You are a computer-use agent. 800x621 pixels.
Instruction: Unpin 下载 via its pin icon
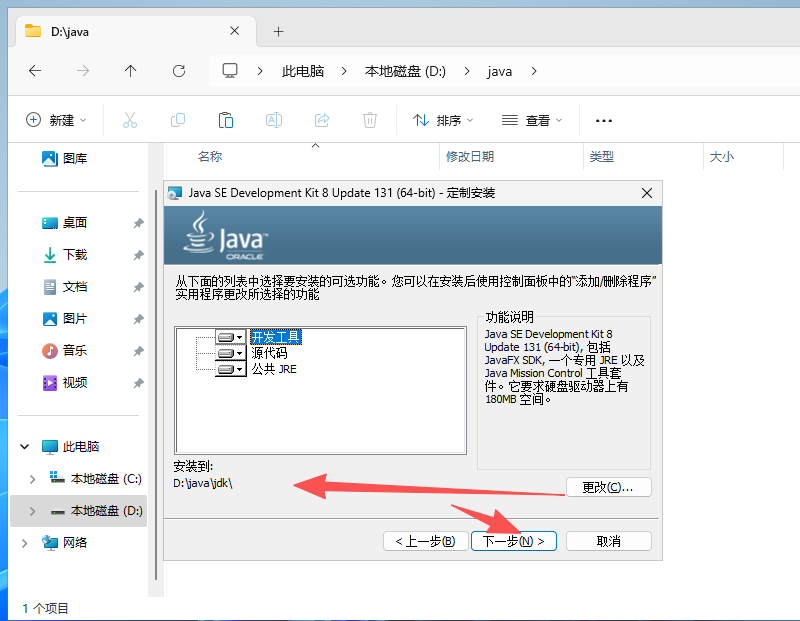click(138, 255)
